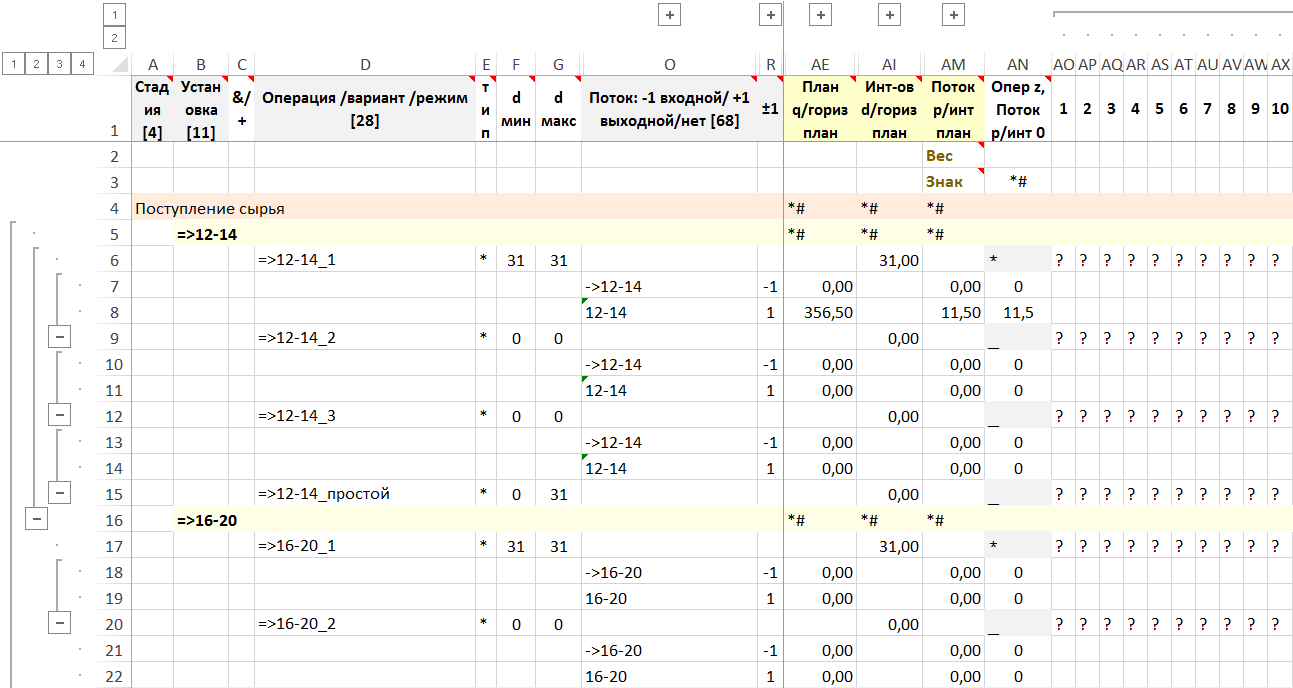Expand column group above column AM
The image size is (1293, 688).
tap(953, 15)
